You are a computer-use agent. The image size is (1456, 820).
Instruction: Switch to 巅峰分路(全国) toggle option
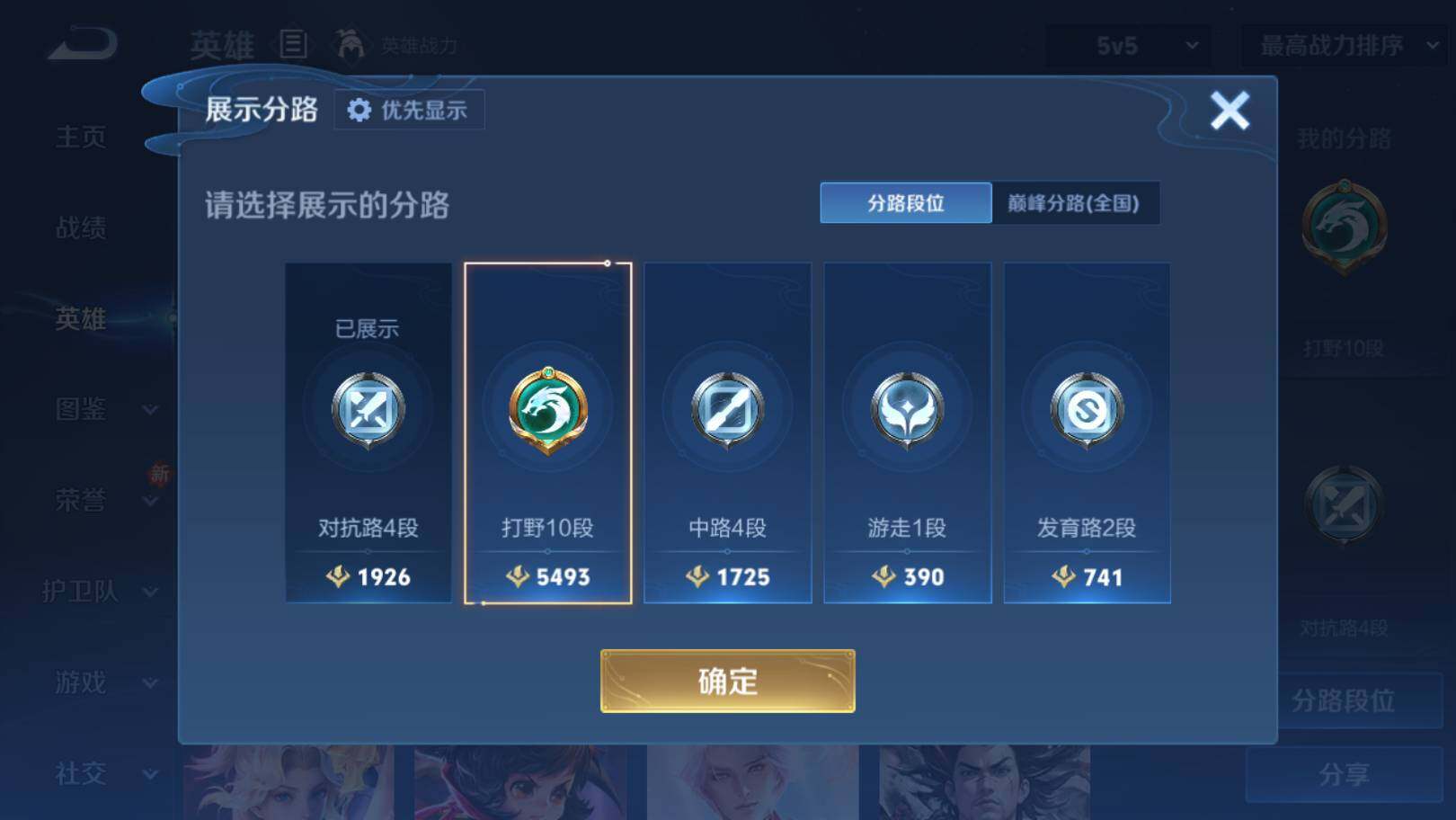(x=1075, y=203)
